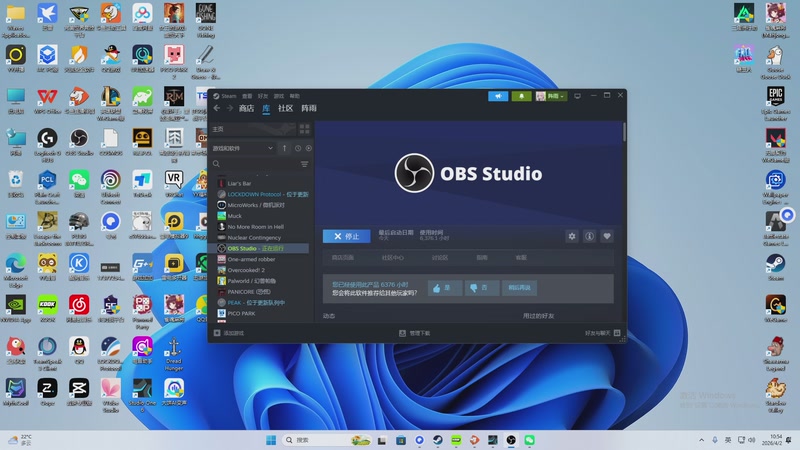Toggle the library grid collections view icon
This screenshot has height=450, width=800.
click(x=305, y=129)
